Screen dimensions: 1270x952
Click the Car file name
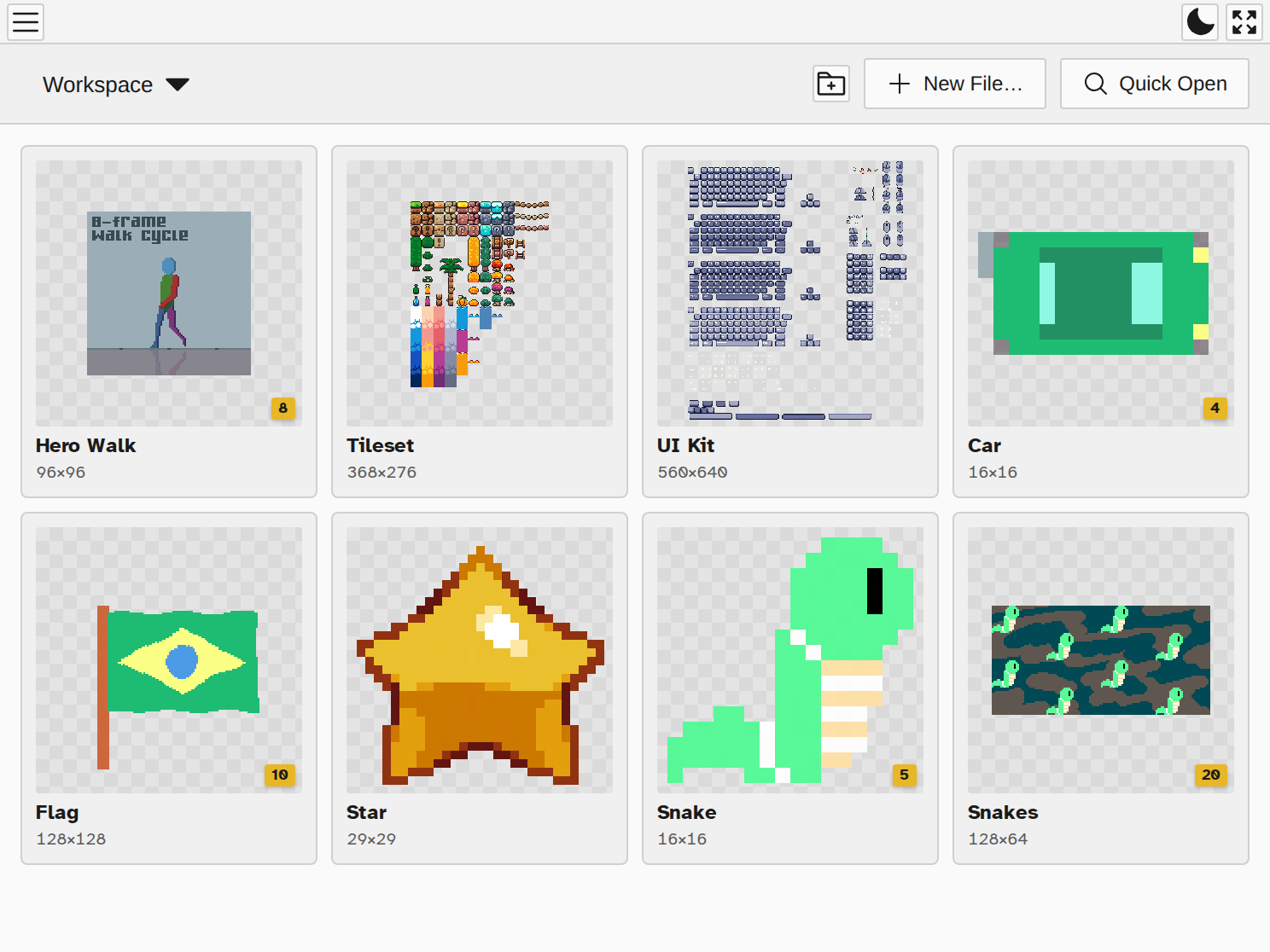pyautogui.click(x=984, y=445)
